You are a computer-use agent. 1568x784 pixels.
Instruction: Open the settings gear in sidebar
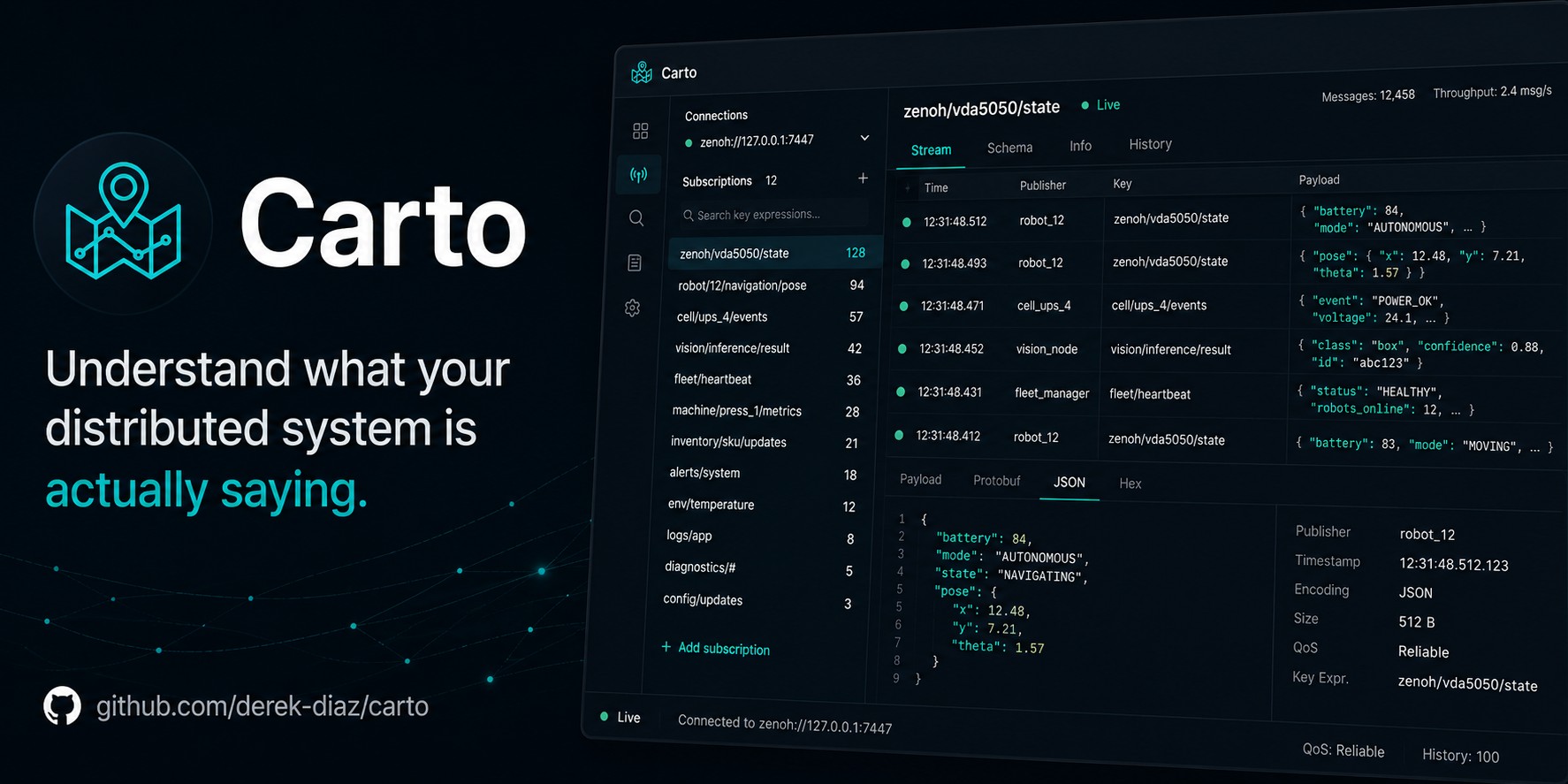[x=632, y=308]
